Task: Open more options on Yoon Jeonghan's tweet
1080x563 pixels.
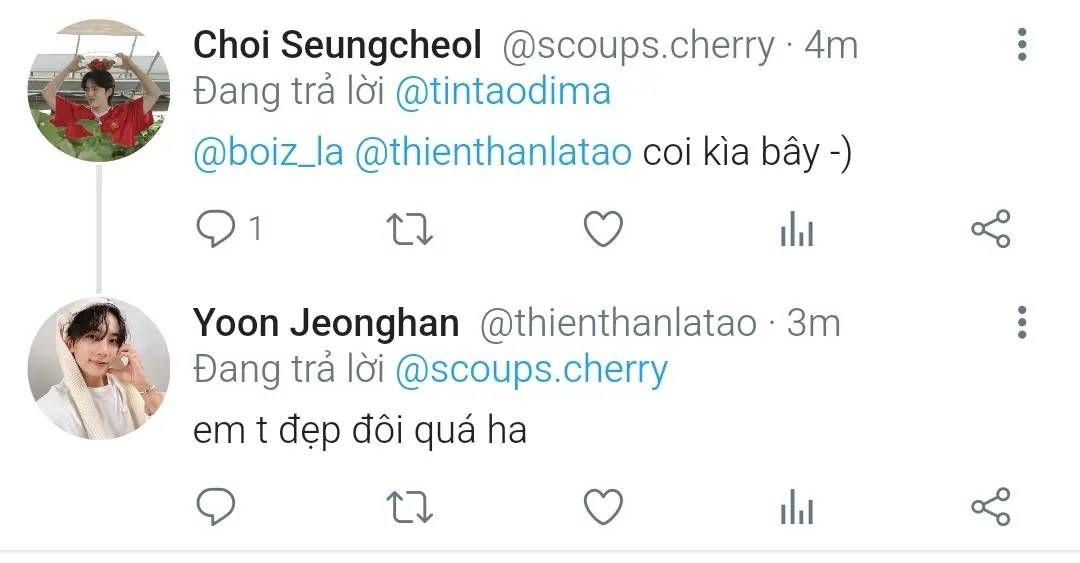Action: tap(1021, 323)
